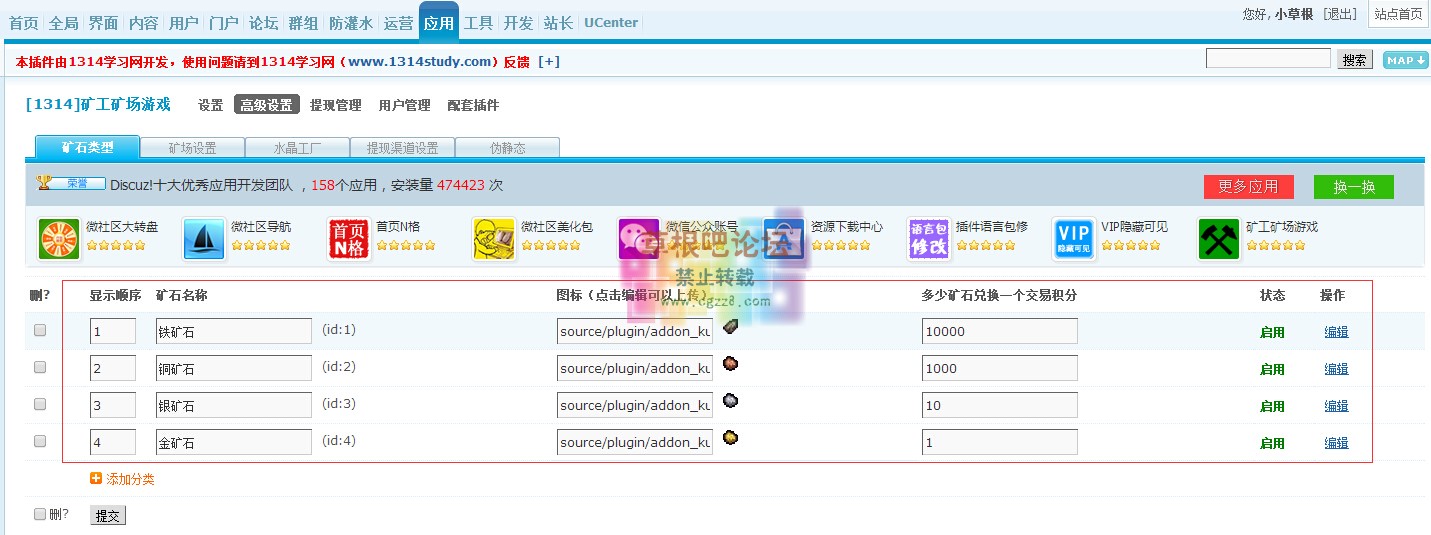Click 编辑 link for 铜矿石 row
1431x535 pixels.
(1336, 369)
